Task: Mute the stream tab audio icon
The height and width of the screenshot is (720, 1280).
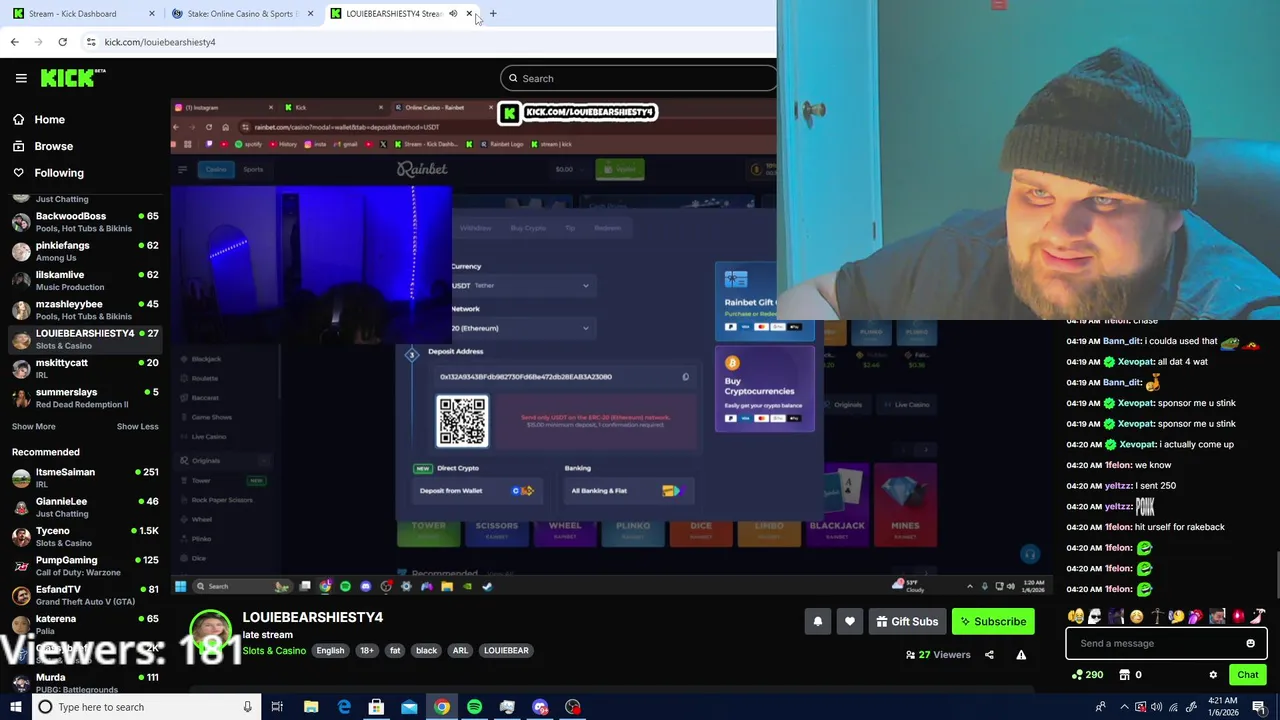Action: (x=453, y=14)
